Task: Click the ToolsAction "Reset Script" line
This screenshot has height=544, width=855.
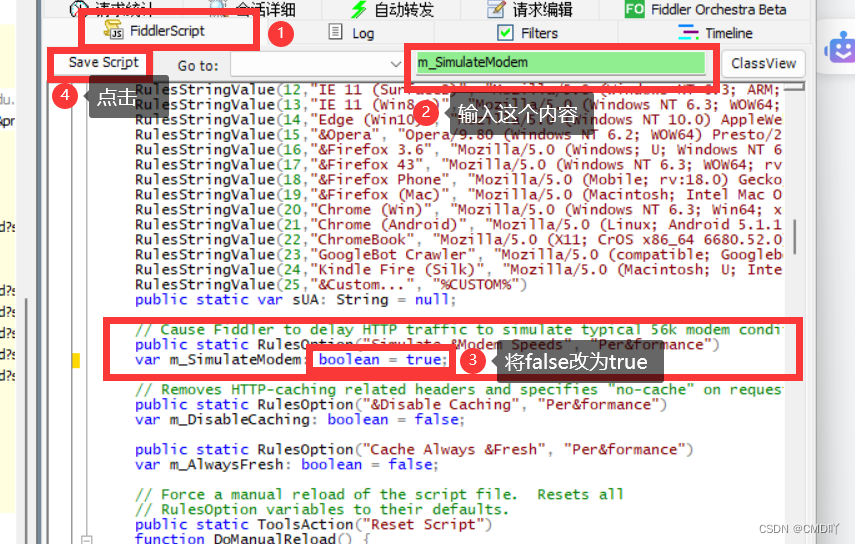Action: coord(314,524)
